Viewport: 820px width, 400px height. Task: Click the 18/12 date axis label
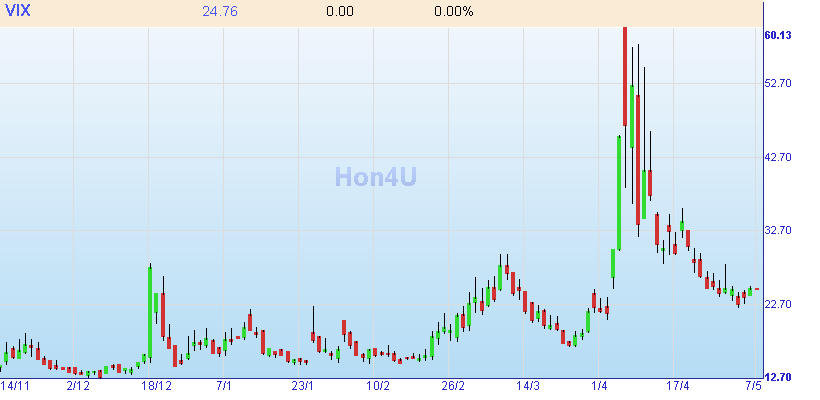156,386
